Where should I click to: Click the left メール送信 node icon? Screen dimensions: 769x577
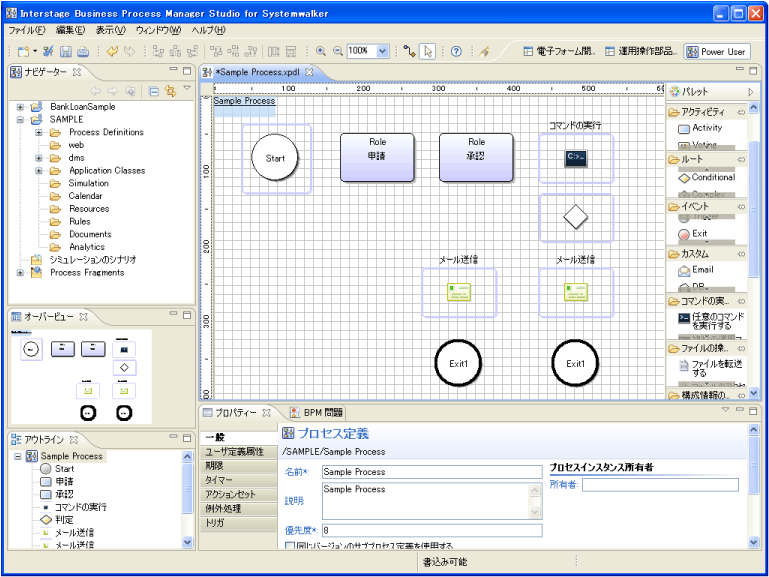pyautogui.click(x=459, y=292)
